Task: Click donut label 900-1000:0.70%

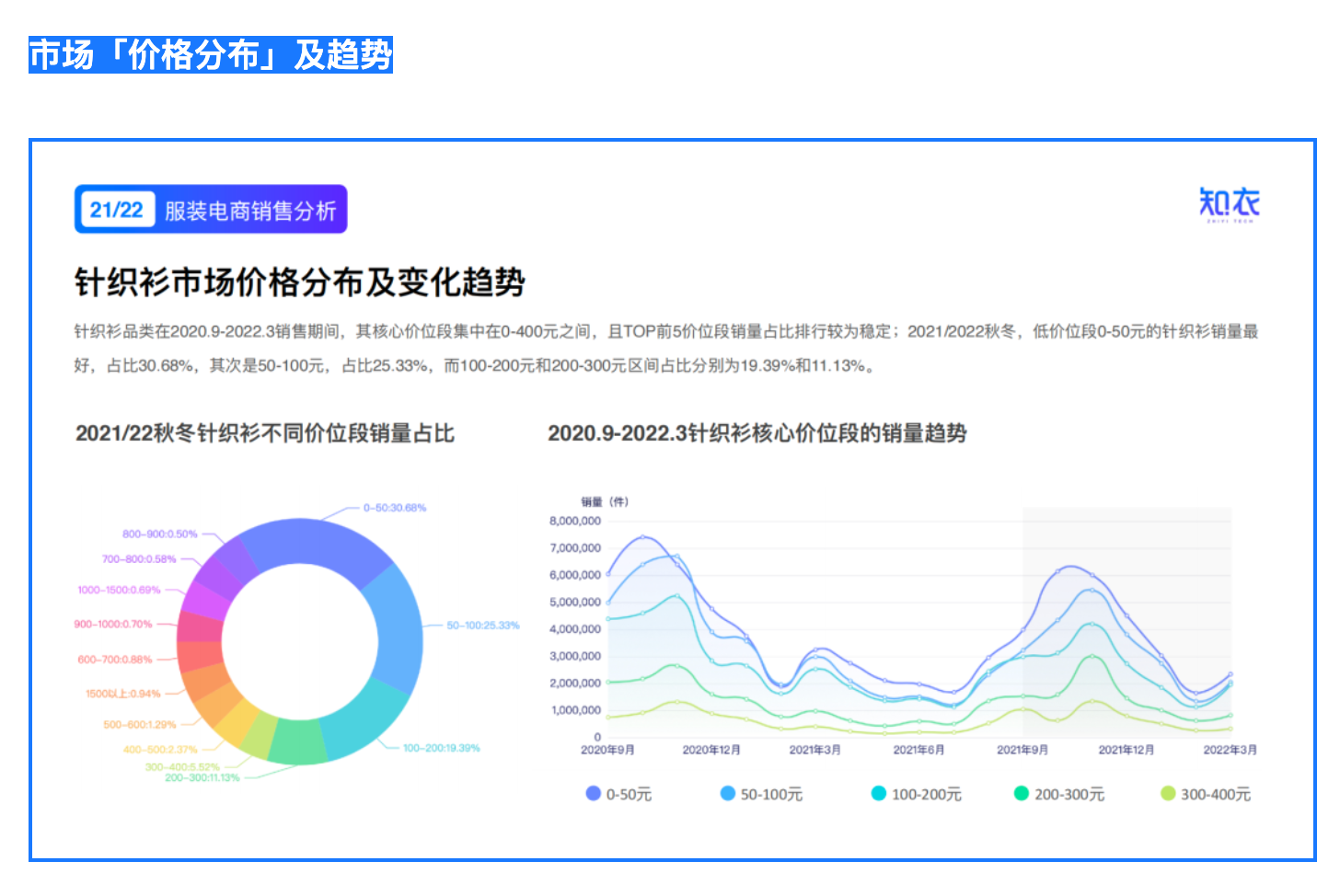Action: tap(113, 624)
